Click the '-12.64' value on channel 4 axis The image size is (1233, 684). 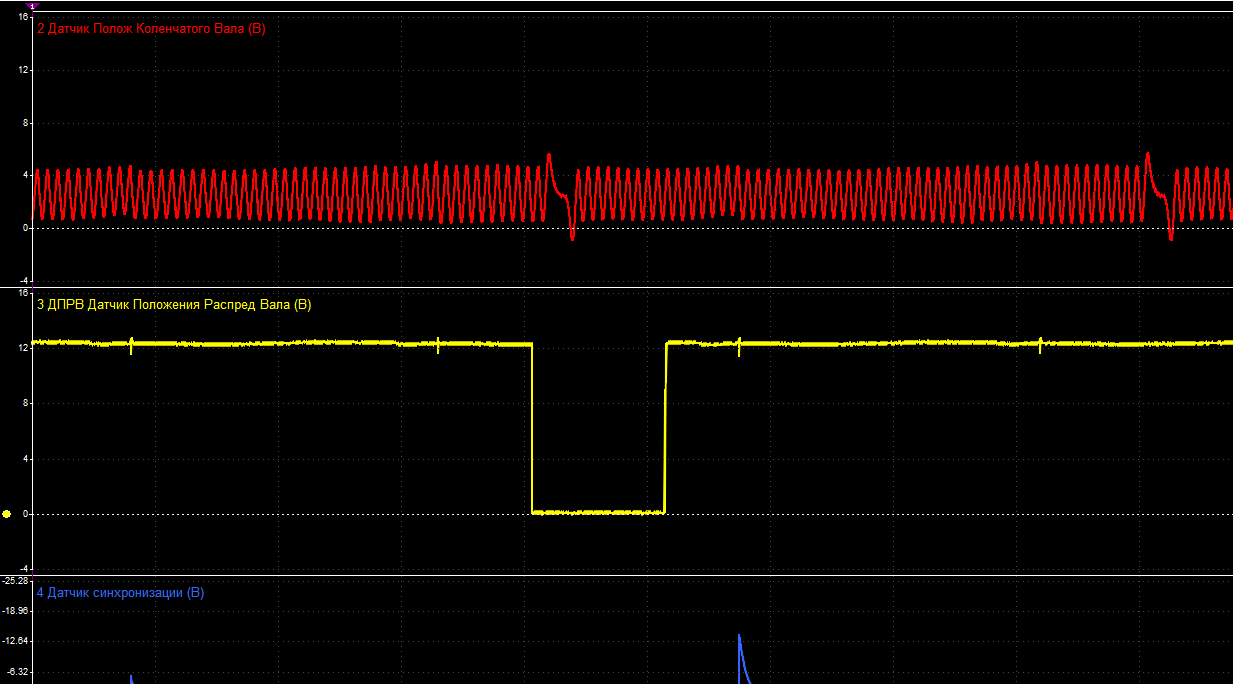coord(15,641)
